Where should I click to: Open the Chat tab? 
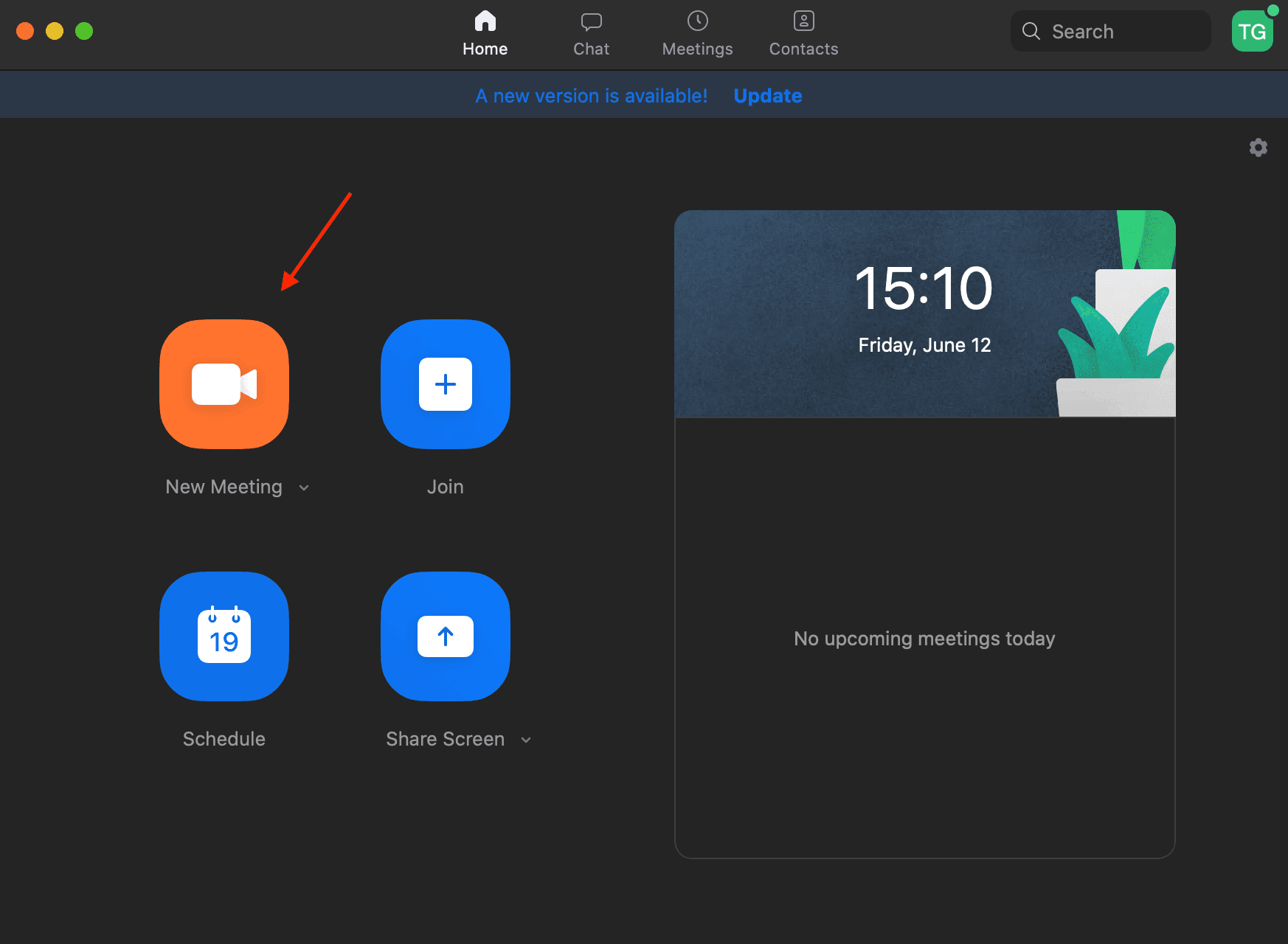coord(592,34)
